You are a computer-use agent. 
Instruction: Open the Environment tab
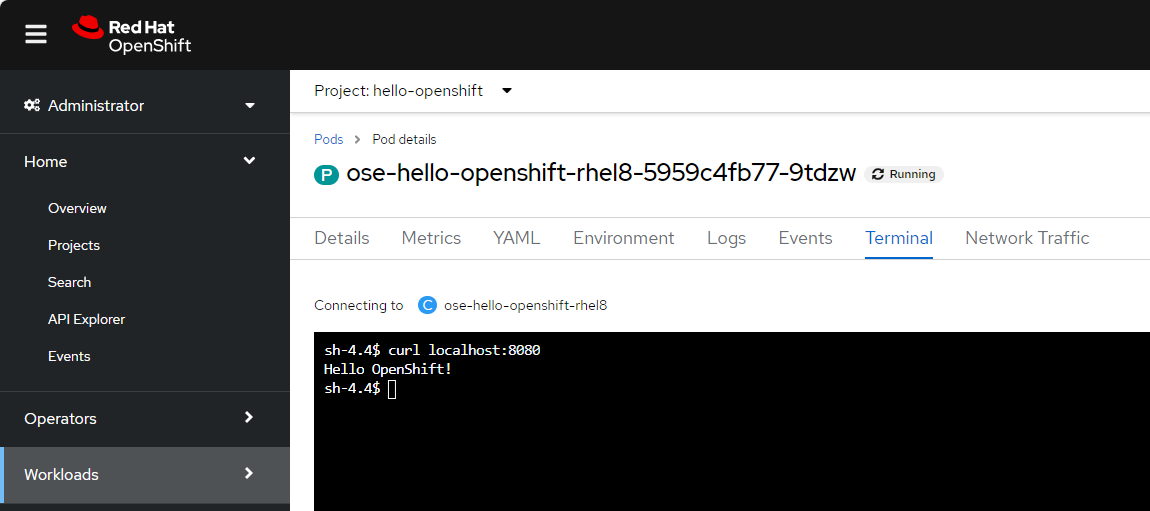point(623,238)
